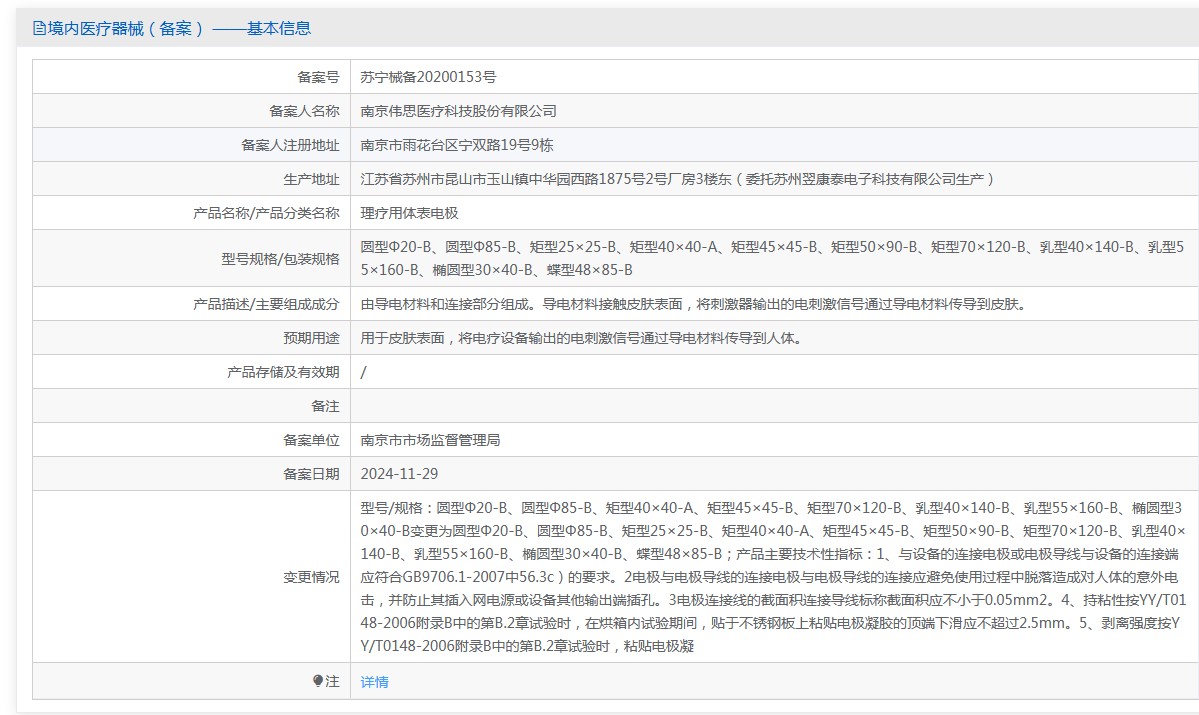This screenshot has height=715, width=1199.
Task: Select the 备案人名称 label
Action: coord(304,111)
